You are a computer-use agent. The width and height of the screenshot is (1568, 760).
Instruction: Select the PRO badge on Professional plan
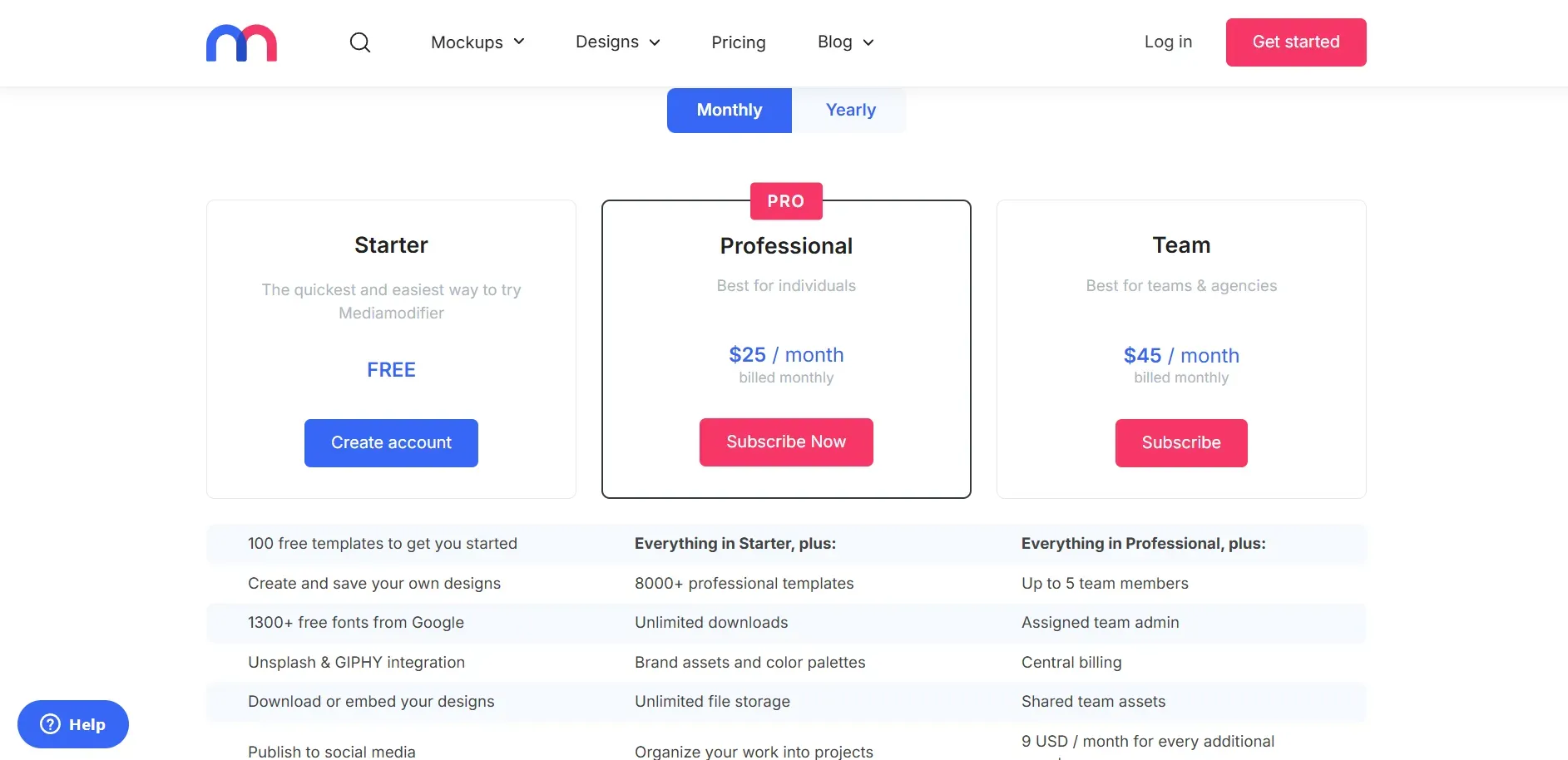click(x=785, y=200)
